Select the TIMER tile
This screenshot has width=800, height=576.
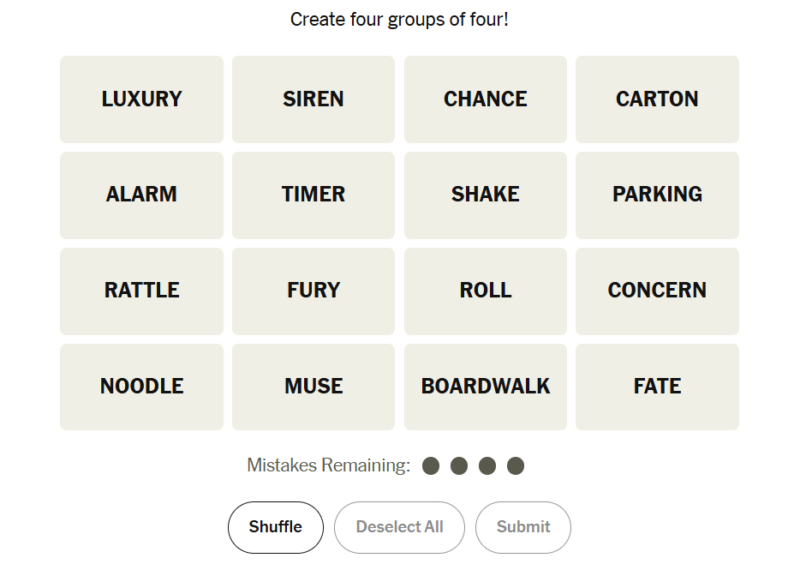click(313, 195)
